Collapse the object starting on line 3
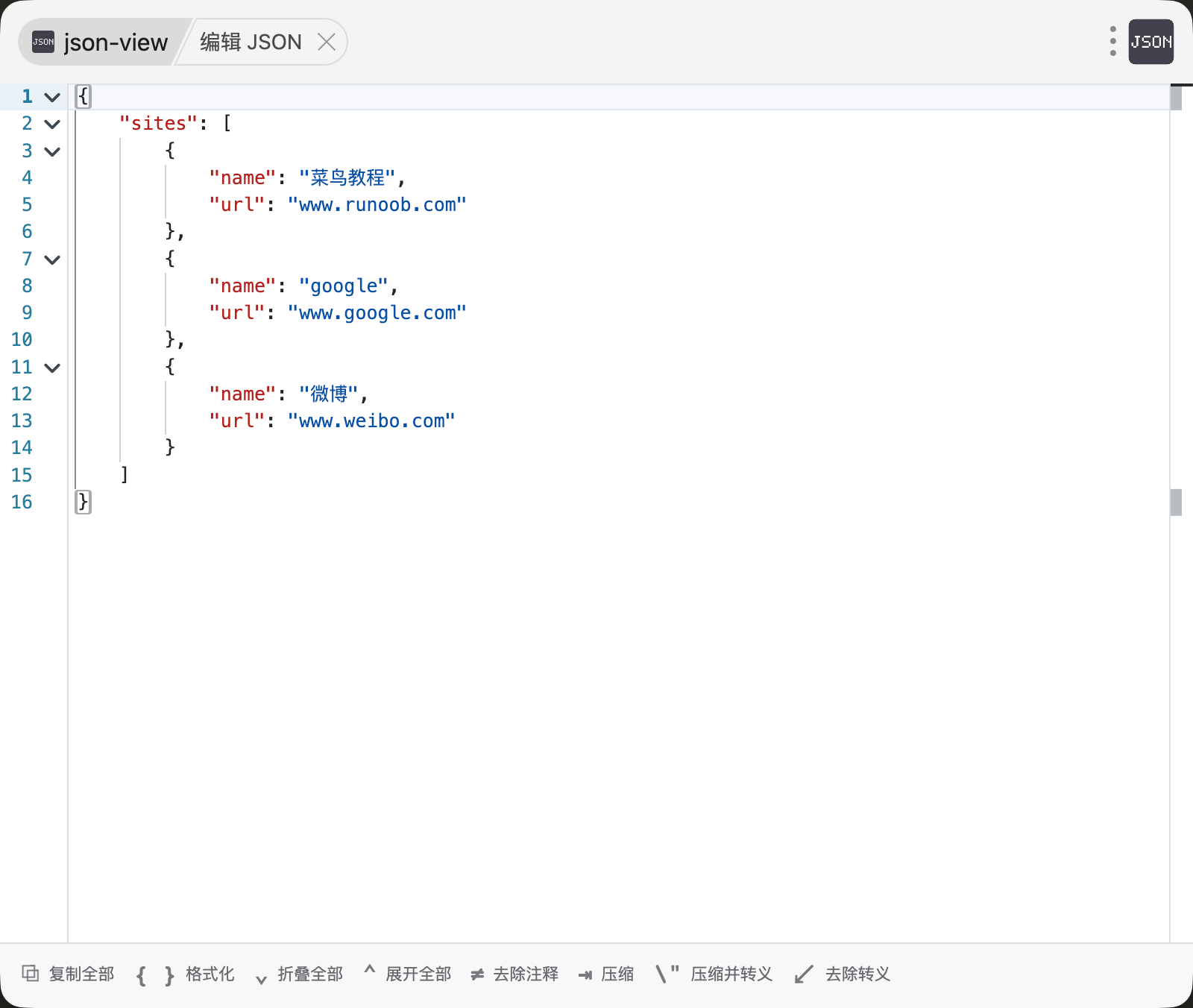1193x1008 pixels. [x=52, y=151]
